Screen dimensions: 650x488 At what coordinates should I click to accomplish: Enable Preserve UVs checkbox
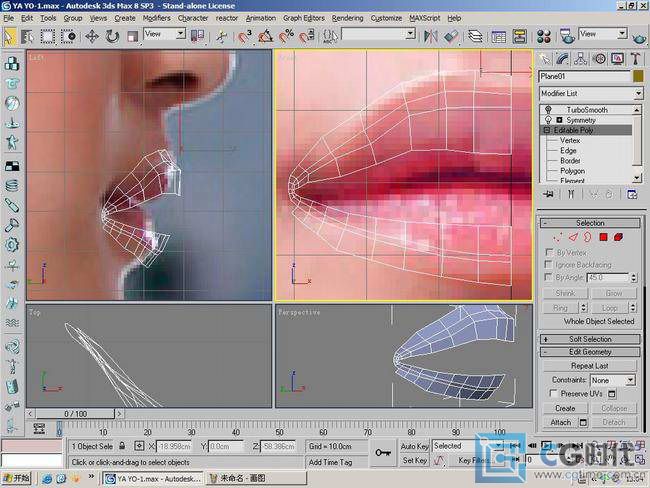click(x=553, y=393)
